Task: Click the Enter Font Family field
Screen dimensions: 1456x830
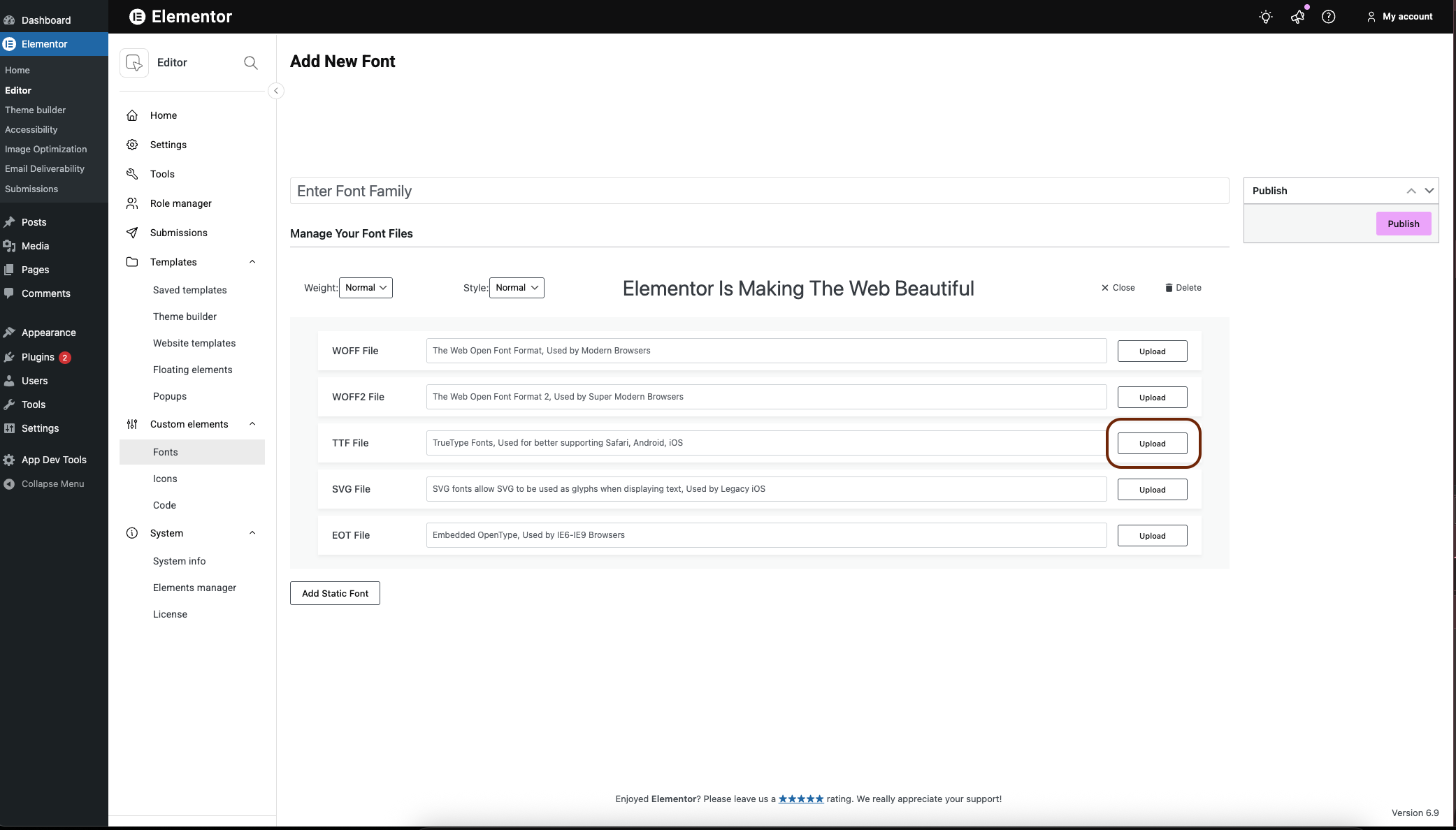Action: (x=759, y=191)
